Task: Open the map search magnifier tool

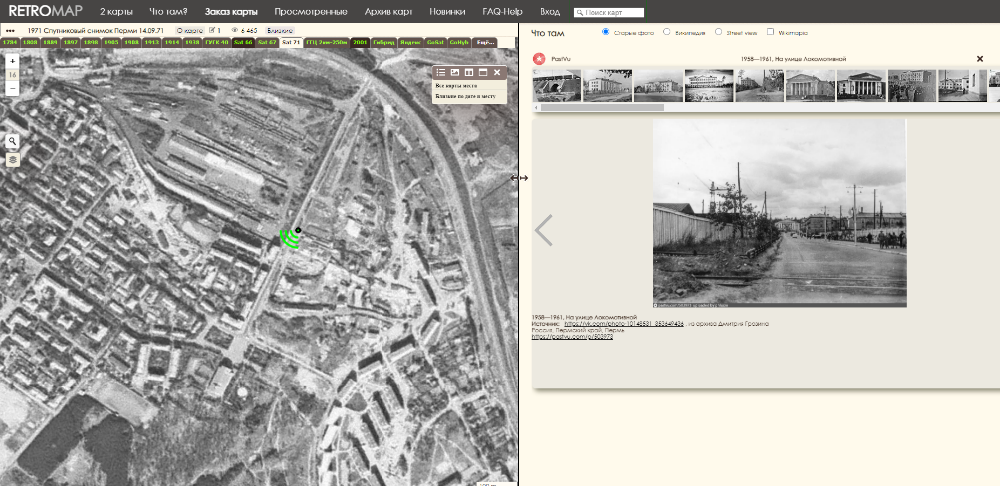Action: point(13,141)
